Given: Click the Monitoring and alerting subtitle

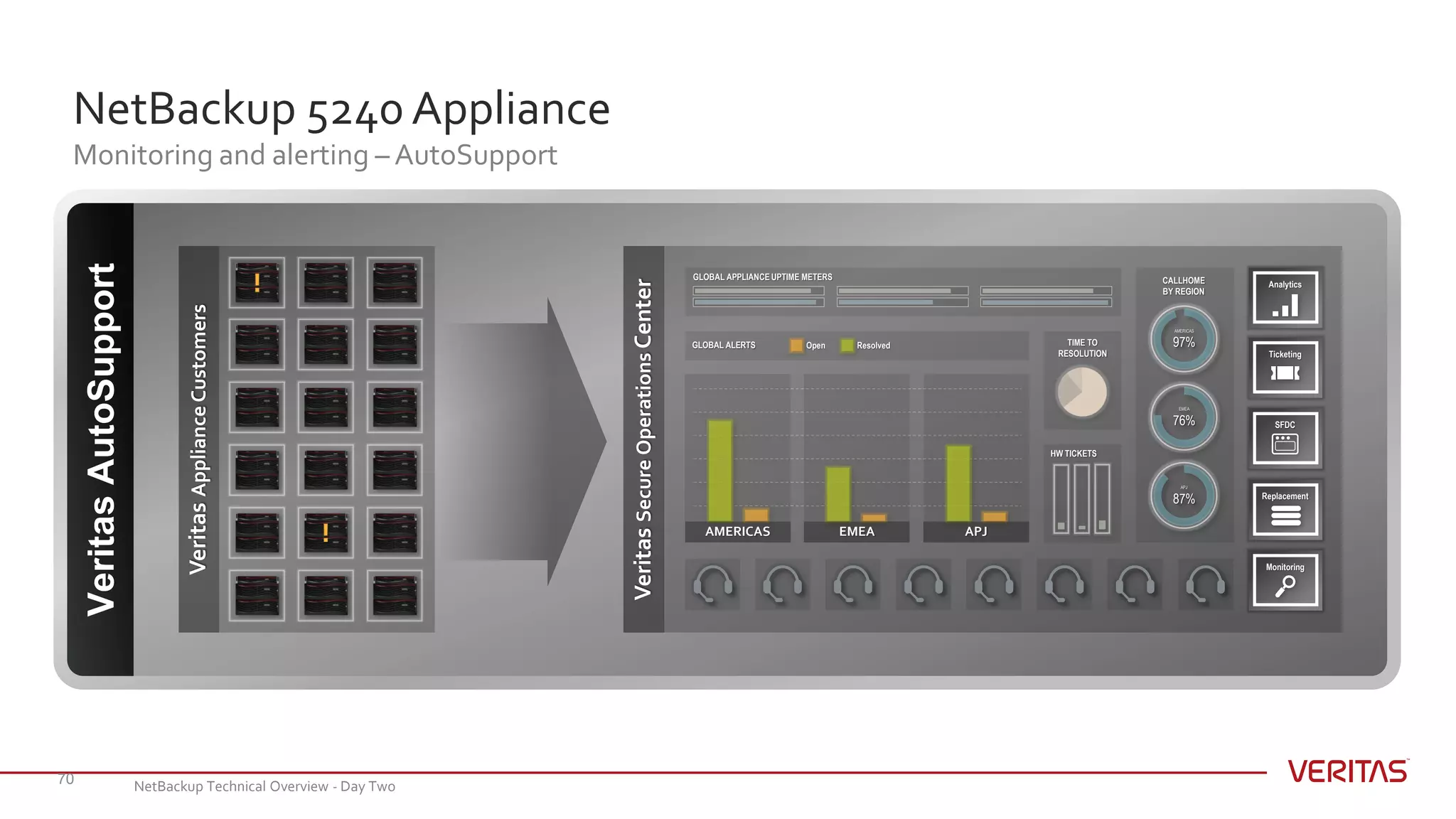Looking at the screenshot, I should point(315,155).
